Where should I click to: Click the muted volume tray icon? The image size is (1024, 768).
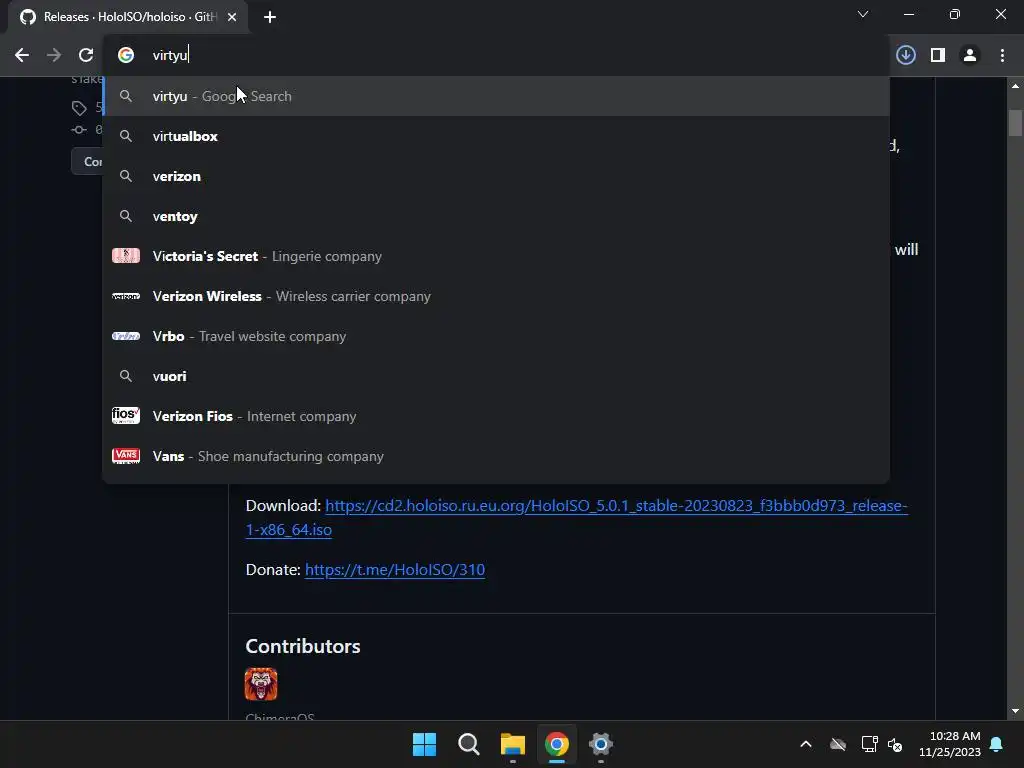[895, 744]
